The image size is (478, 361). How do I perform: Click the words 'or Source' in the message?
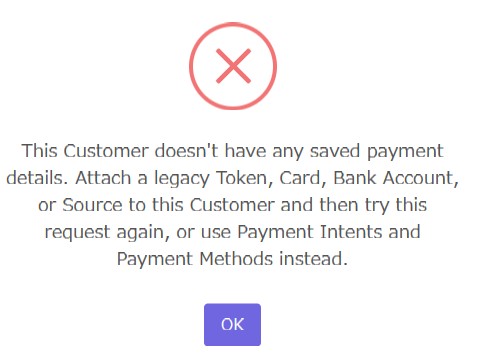(x=80, y=205)
